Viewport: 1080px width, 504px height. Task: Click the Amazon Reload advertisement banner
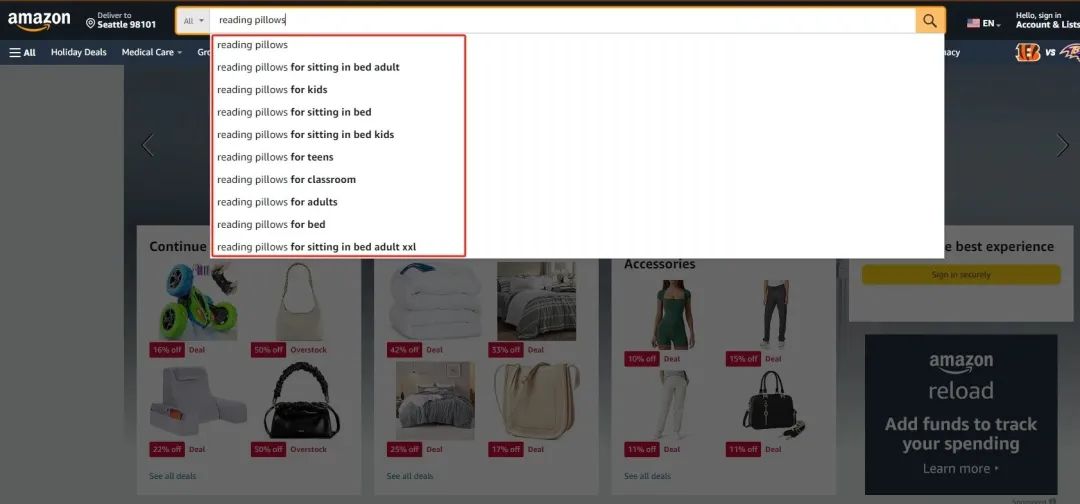[961, 414]
